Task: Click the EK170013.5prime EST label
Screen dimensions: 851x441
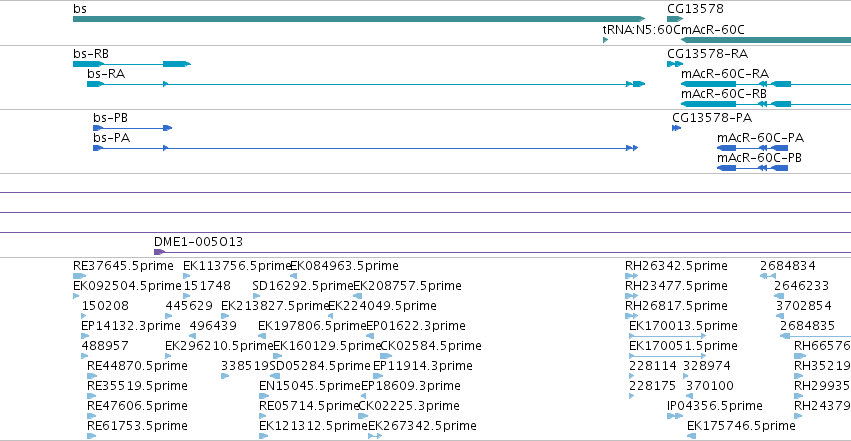Action: click(683, 326)
